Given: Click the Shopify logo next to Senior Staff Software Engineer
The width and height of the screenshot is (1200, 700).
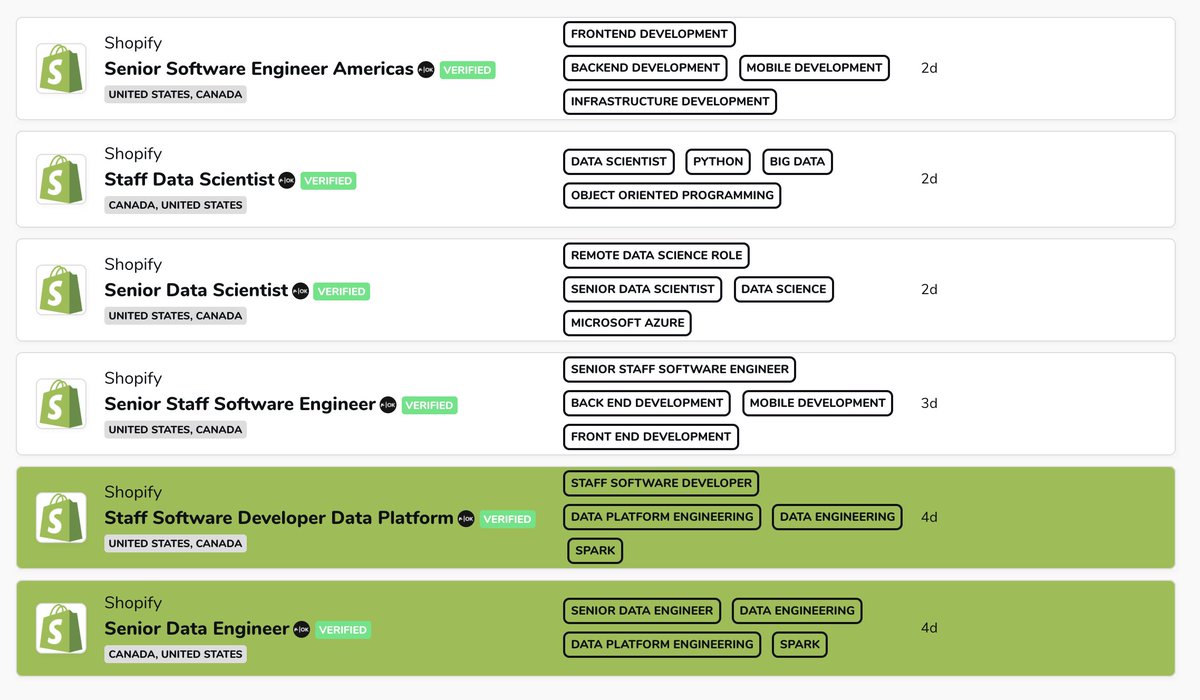Looking at the screenshot, I should [x=61, y=404].
